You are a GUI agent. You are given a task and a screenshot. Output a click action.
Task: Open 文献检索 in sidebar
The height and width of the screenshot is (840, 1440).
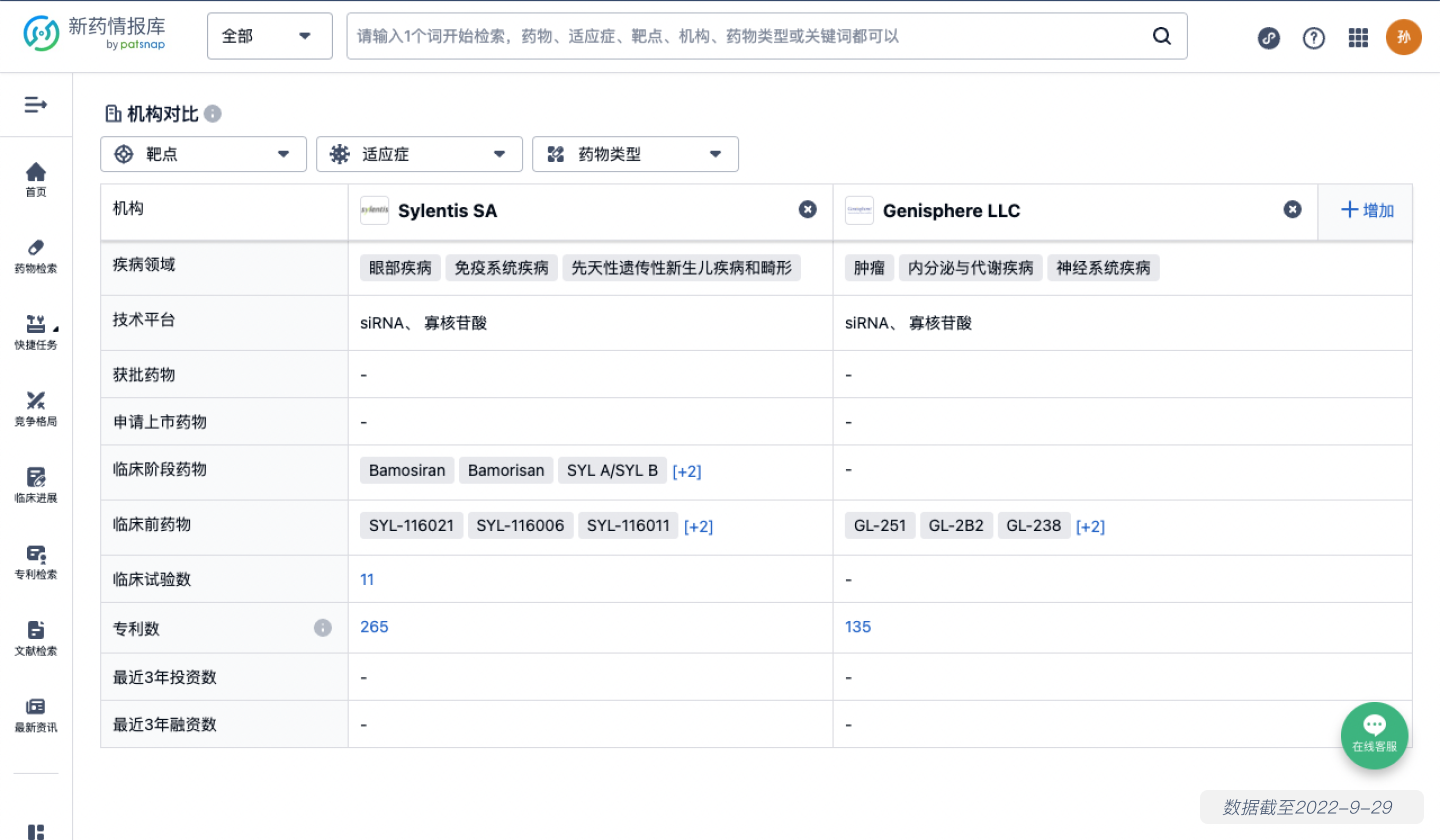[x=36, y=638]
